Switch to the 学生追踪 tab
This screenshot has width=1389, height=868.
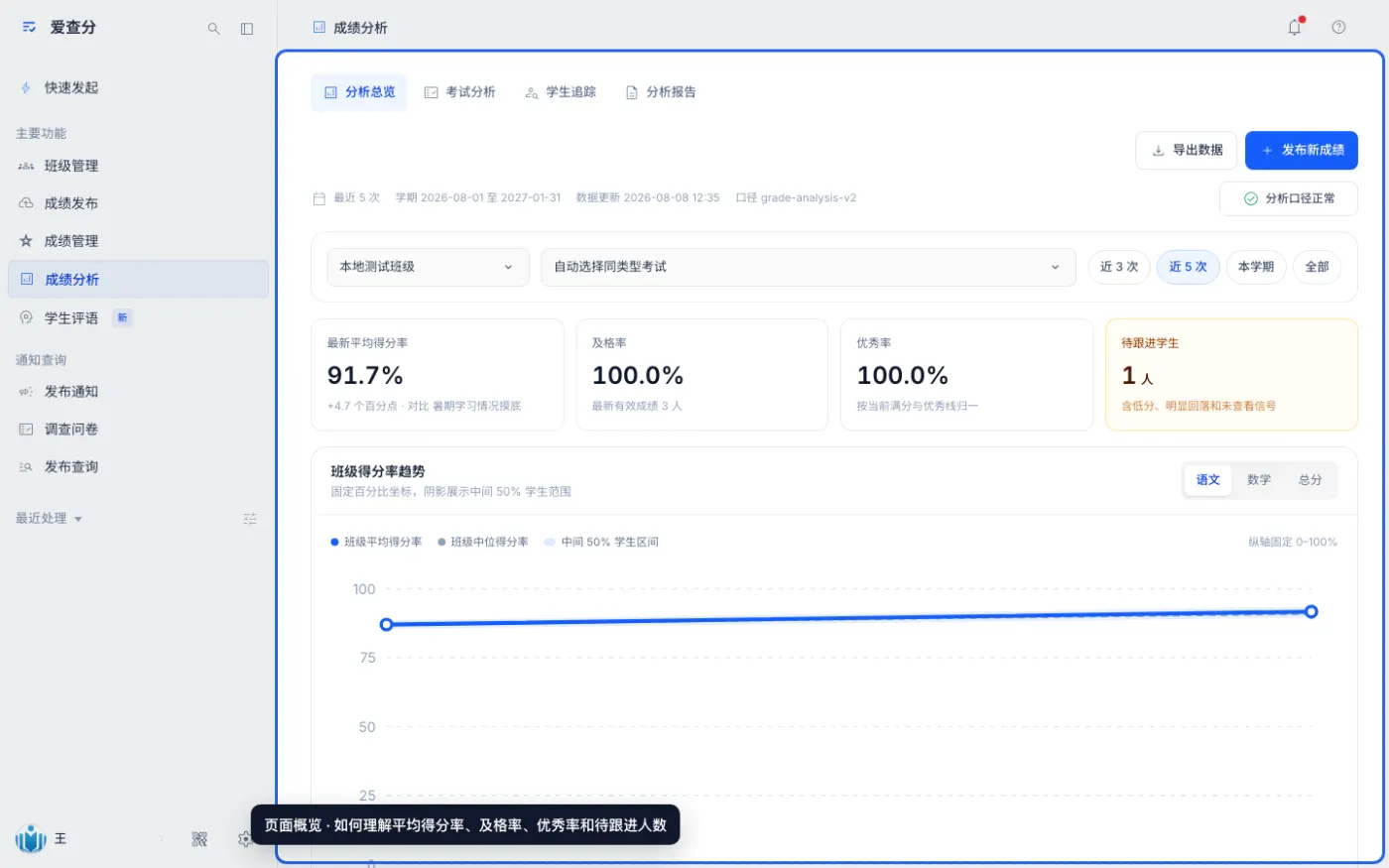coord(561,92)
